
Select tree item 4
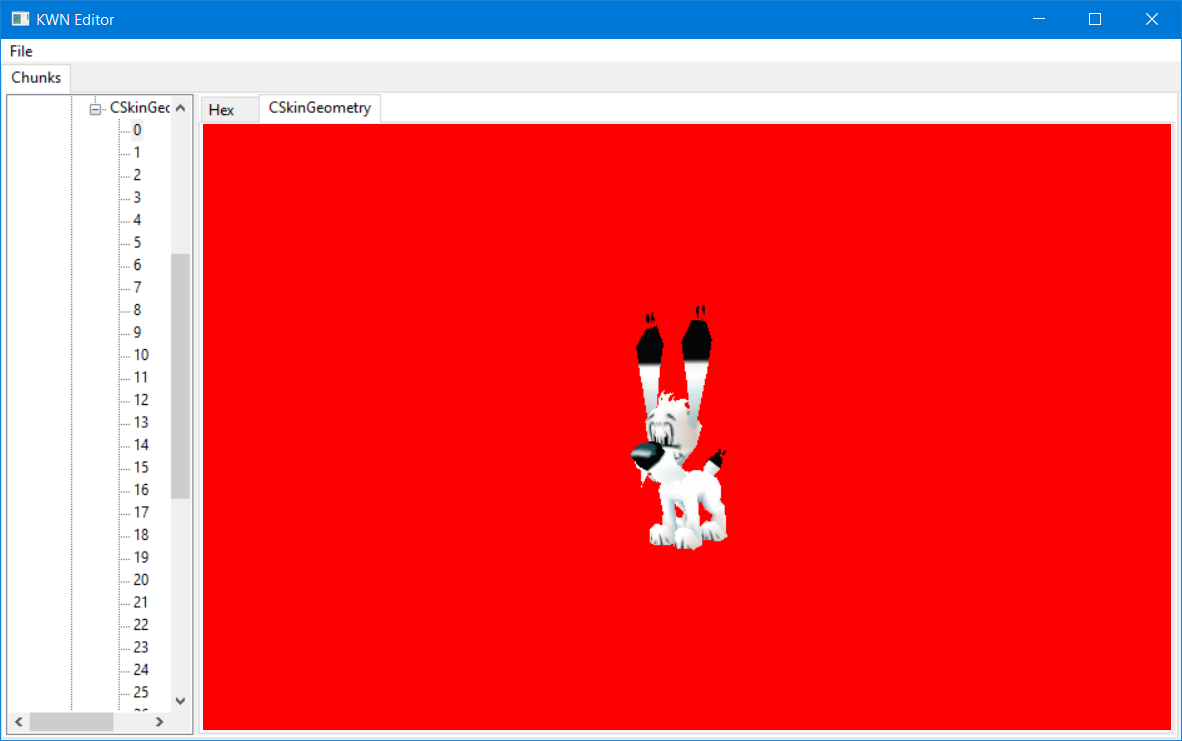(x=137, y=221)
